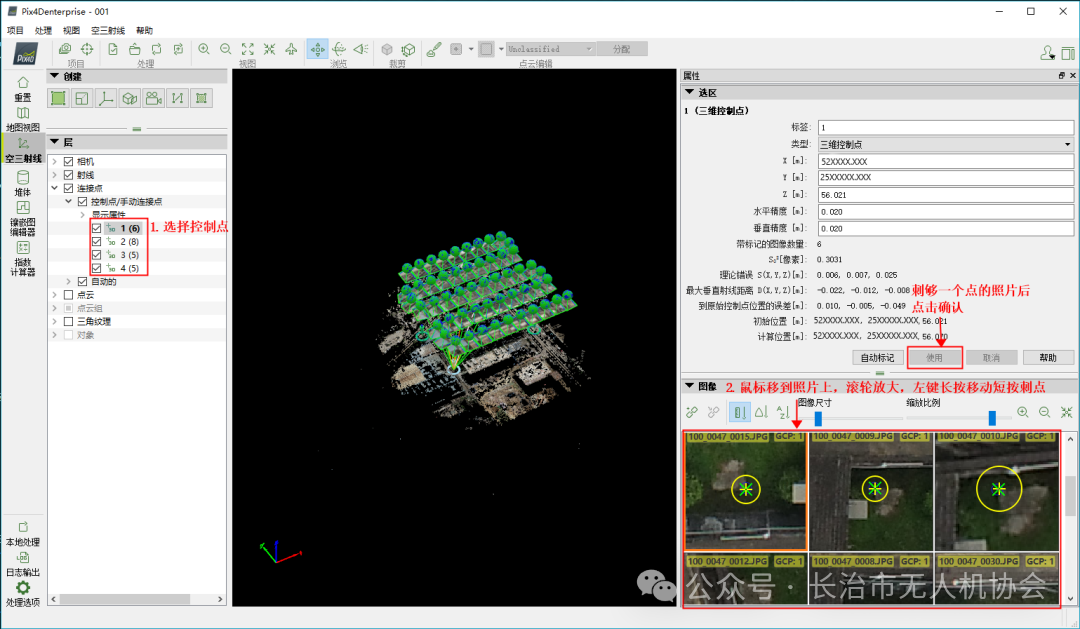Click the zoom out magnifier in the view toolbar
The image size is (1080, 629).
click(x=225, y=49)
